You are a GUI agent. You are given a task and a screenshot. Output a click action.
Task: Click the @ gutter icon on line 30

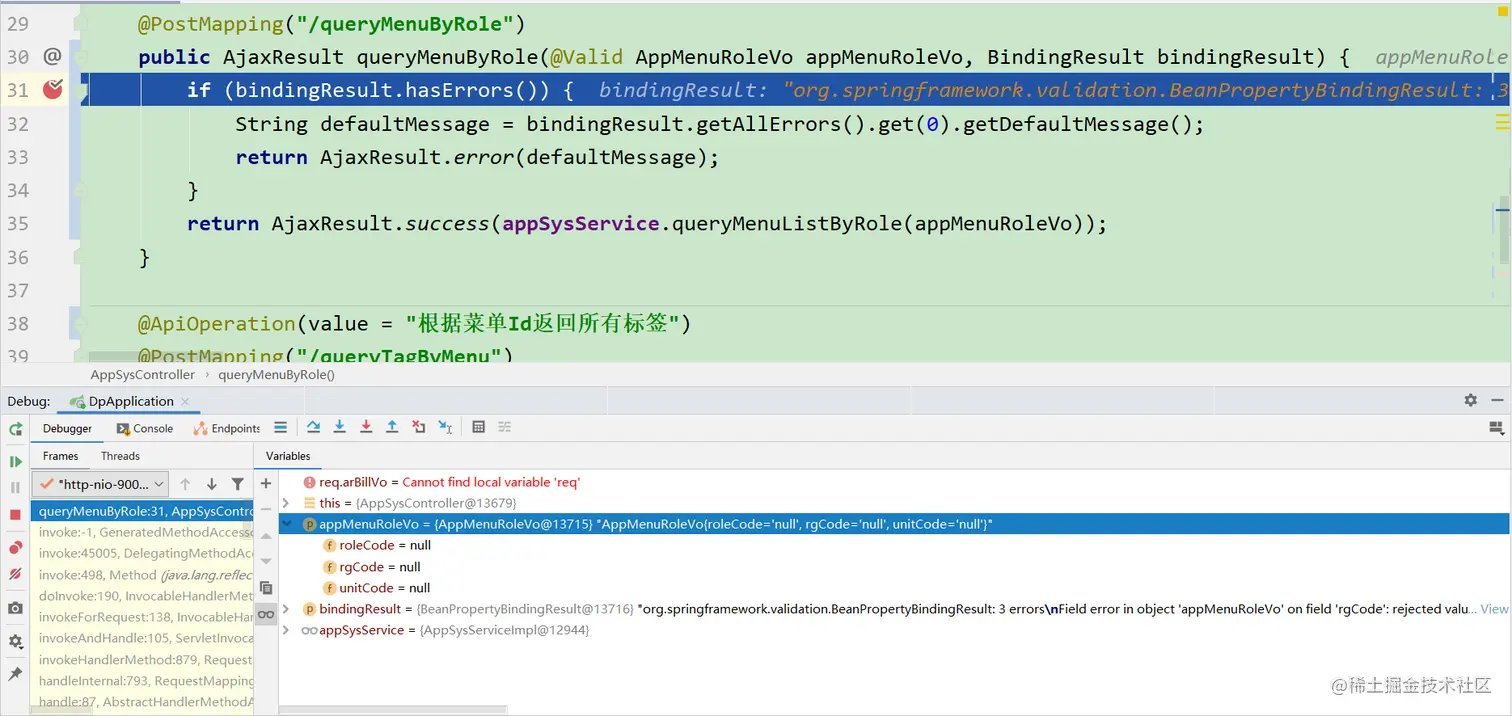pos(52,57)
